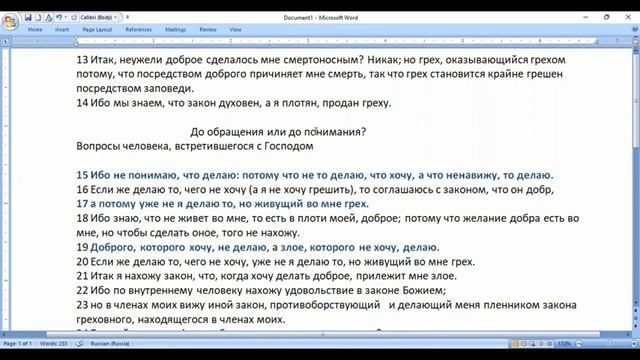Click the tab selector at ruler corner
640x360 pixels.
[6, 41]
